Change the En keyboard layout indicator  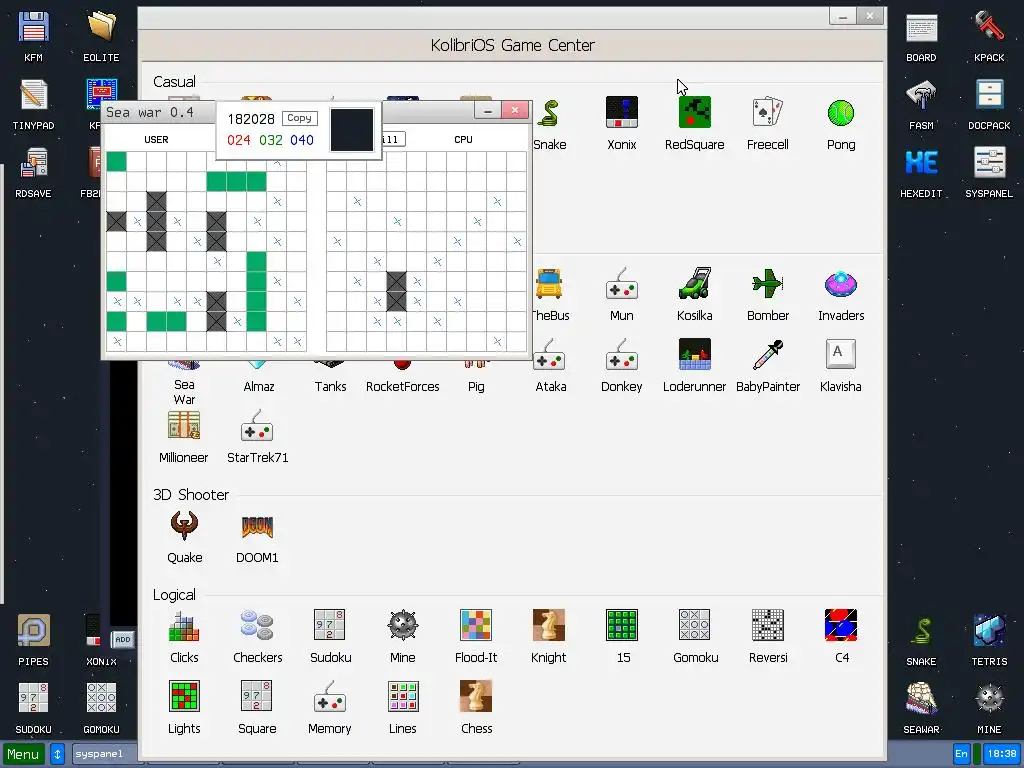coord(961,754)
